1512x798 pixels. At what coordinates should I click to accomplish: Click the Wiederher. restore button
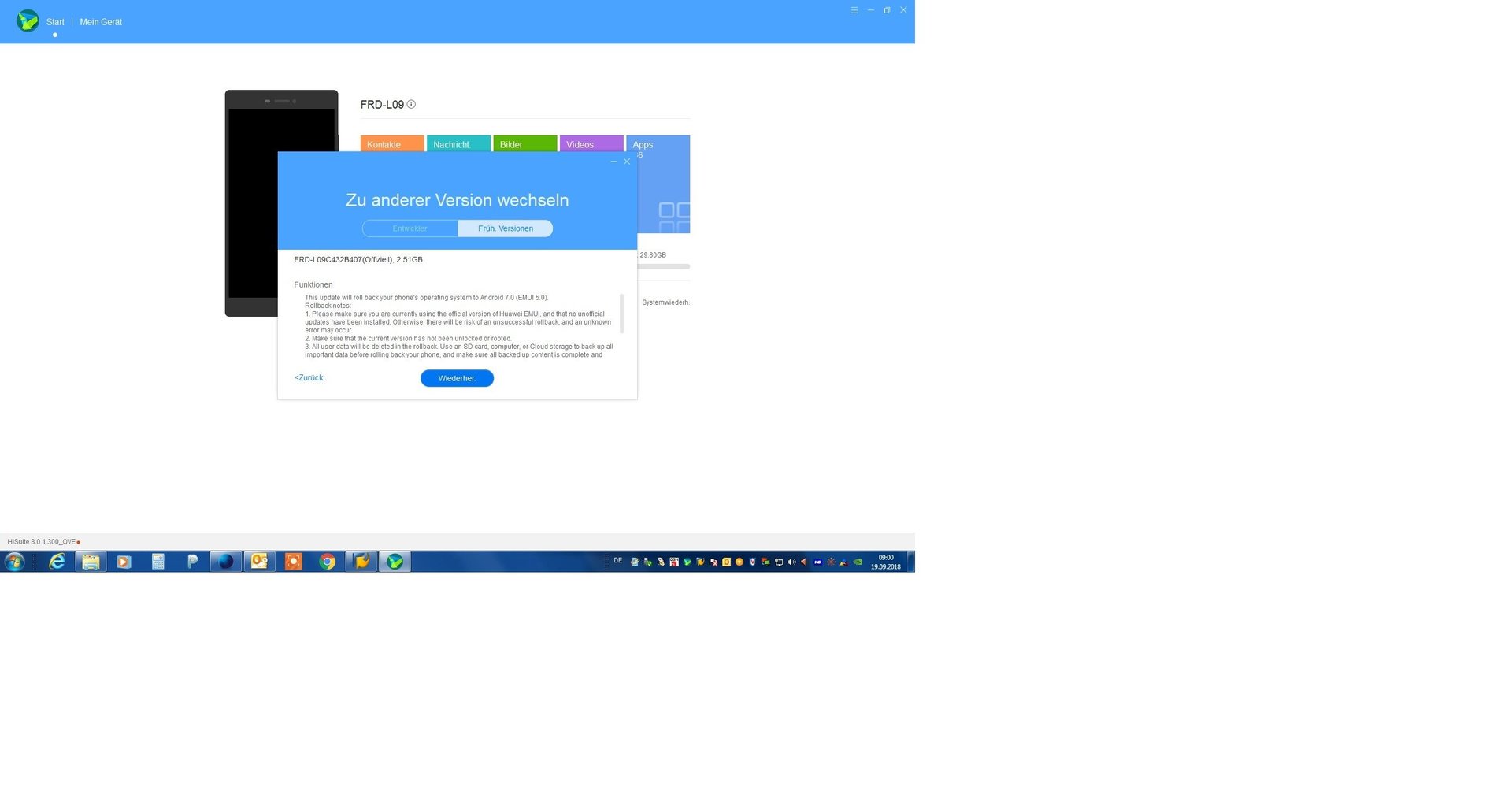[457, 378]
